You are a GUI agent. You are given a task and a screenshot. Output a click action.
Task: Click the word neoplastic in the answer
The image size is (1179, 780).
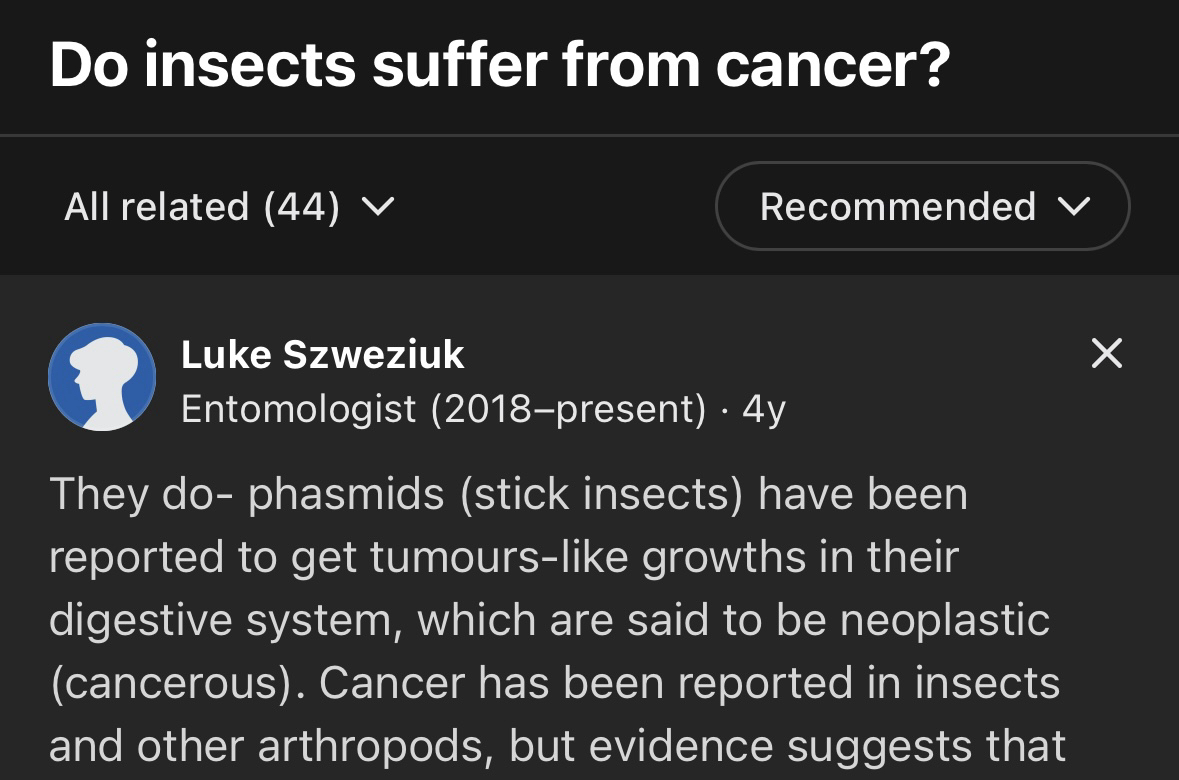[945, 620]
